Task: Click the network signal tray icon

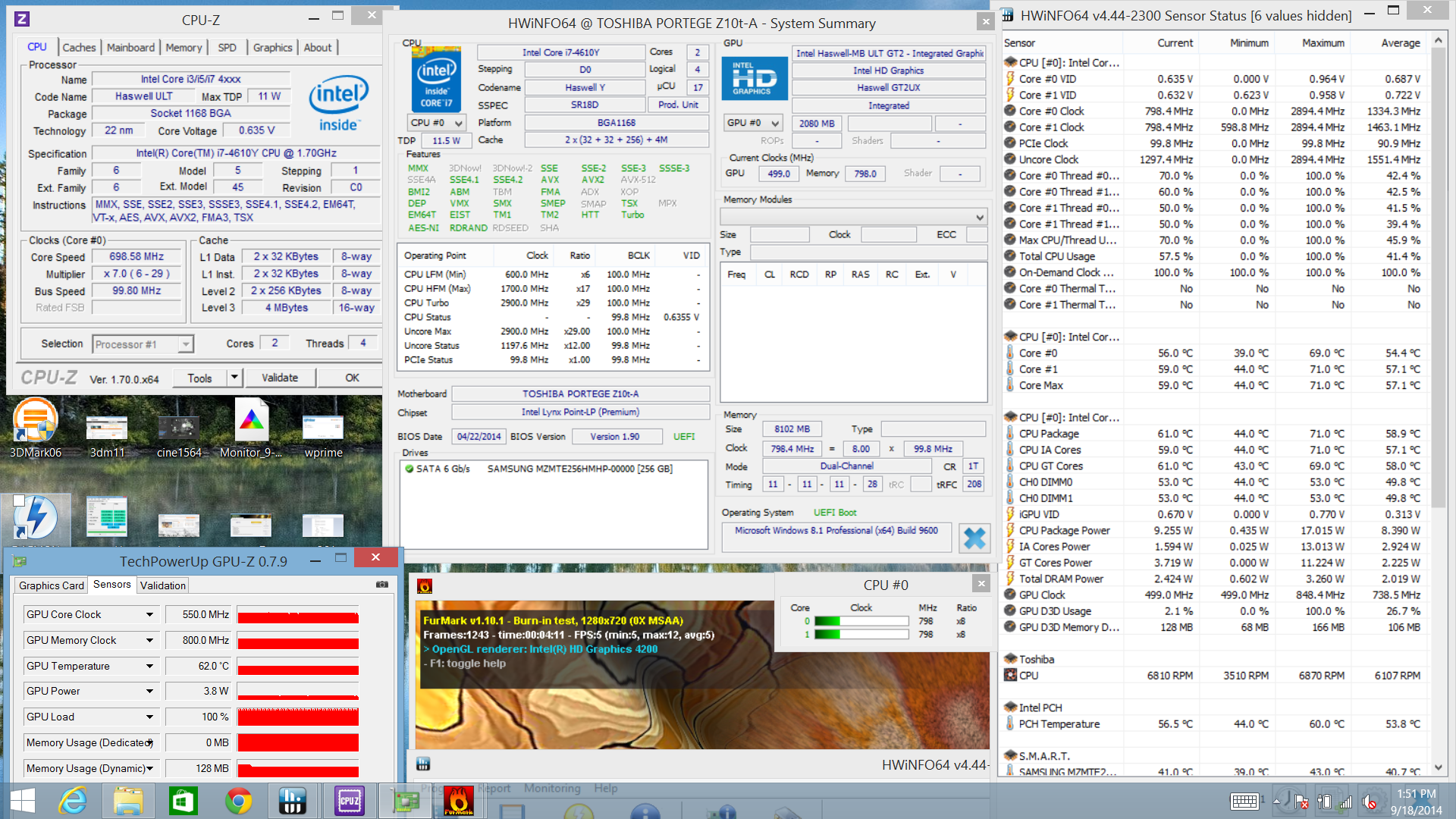Action: tap(1346, 802)
